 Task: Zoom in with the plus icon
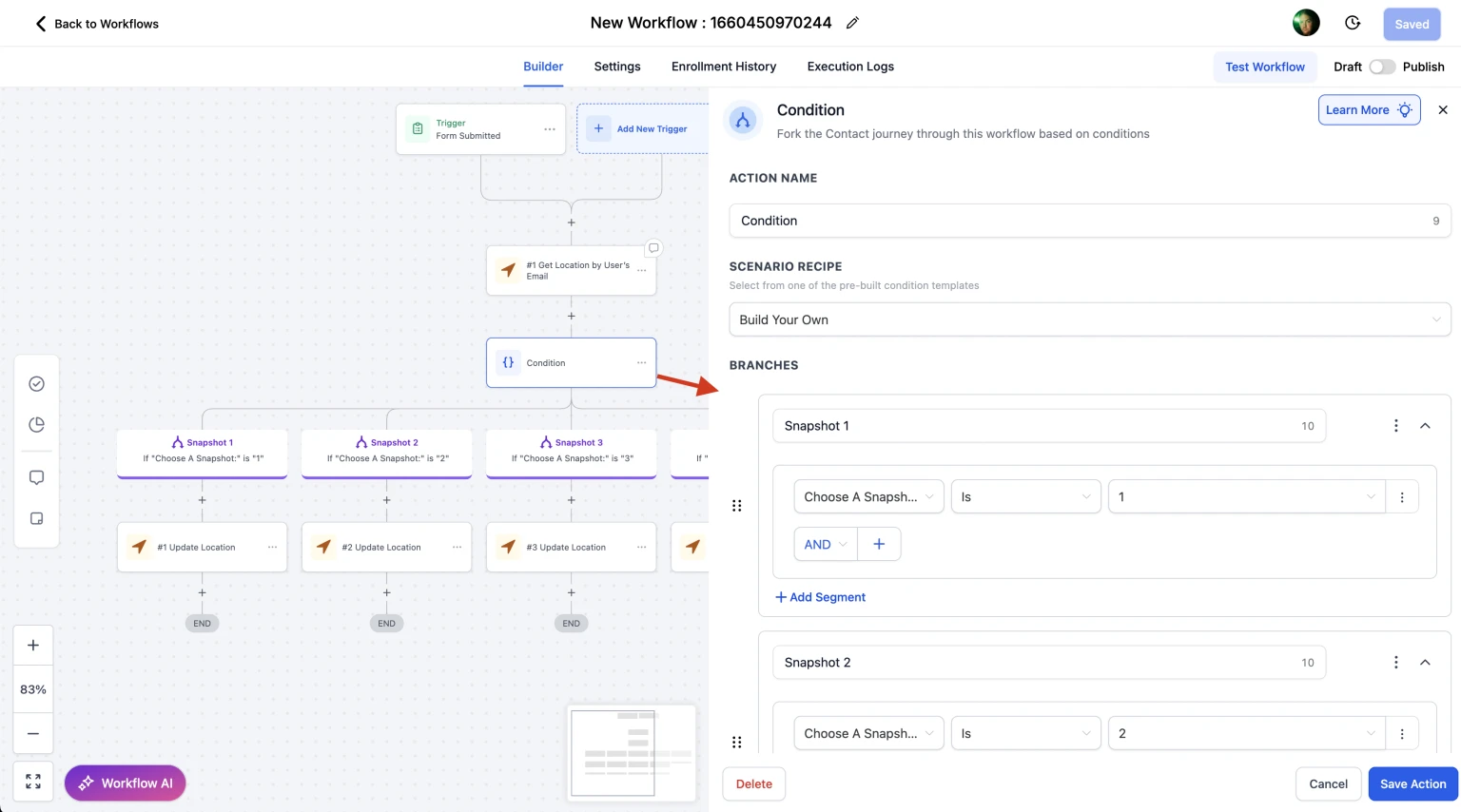click(x=33, y=646)
